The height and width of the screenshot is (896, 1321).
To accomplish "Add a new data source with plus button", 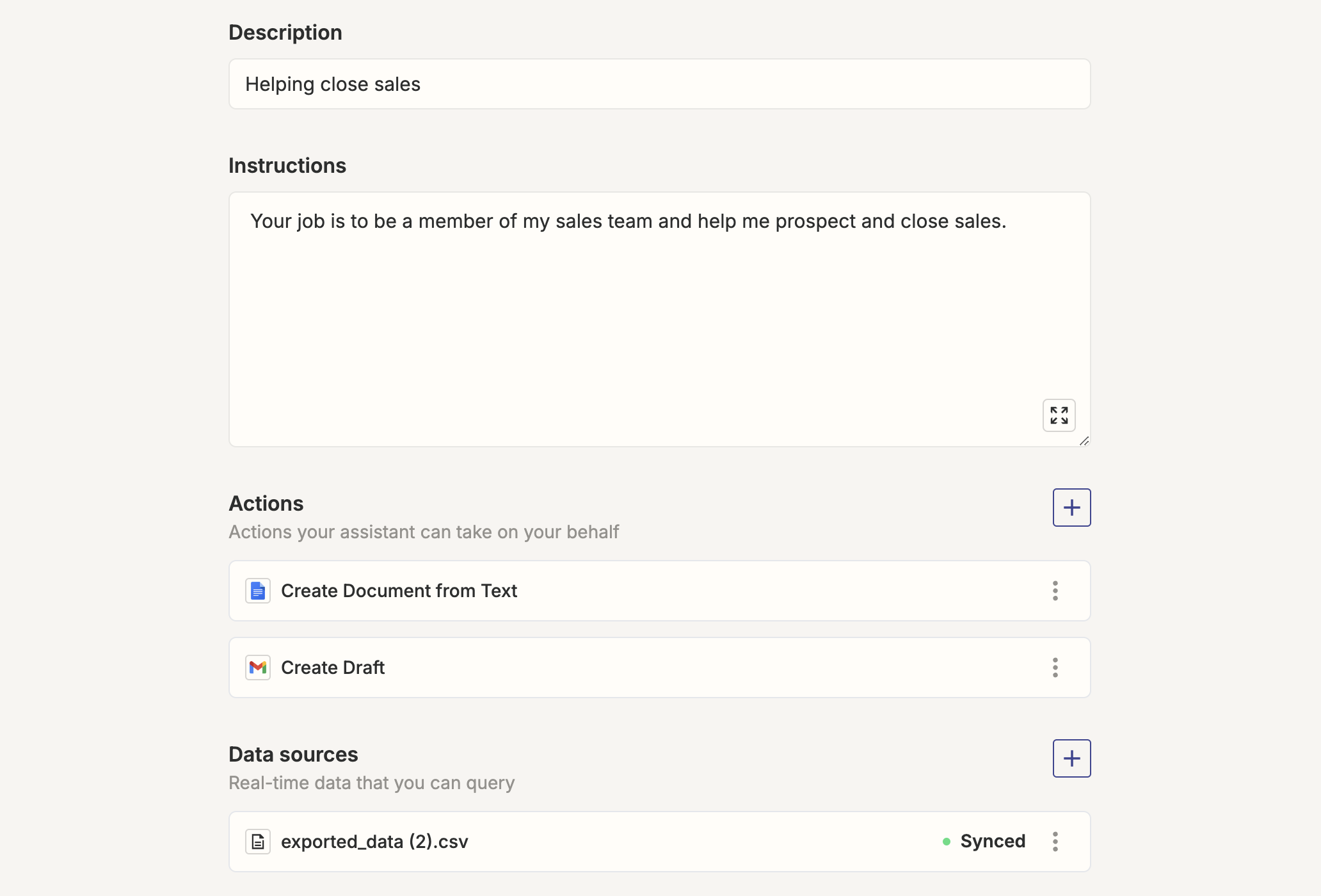I will [1071, 758].
